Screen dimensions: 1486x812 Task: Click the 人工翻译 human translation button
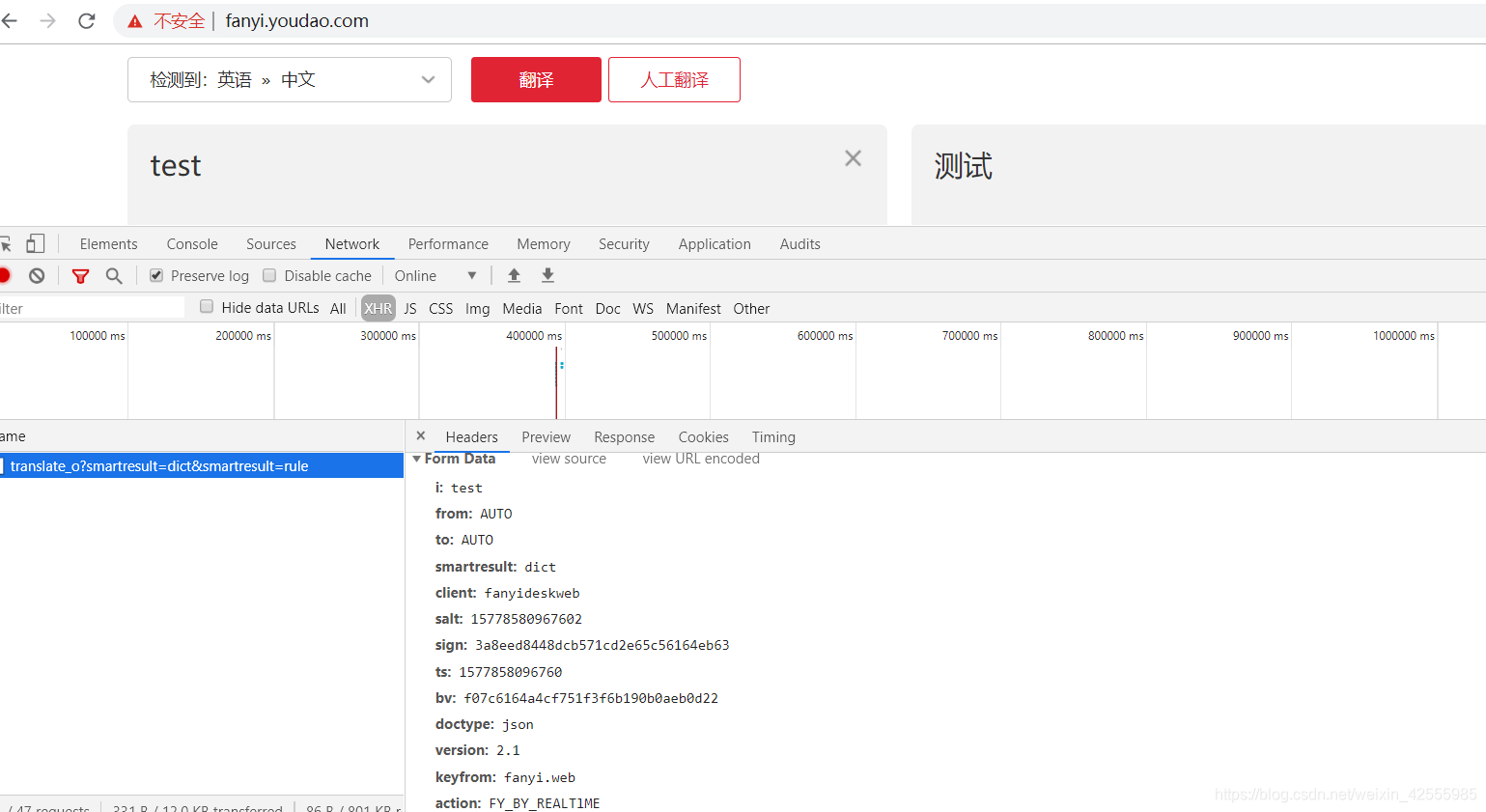(674, 79)
